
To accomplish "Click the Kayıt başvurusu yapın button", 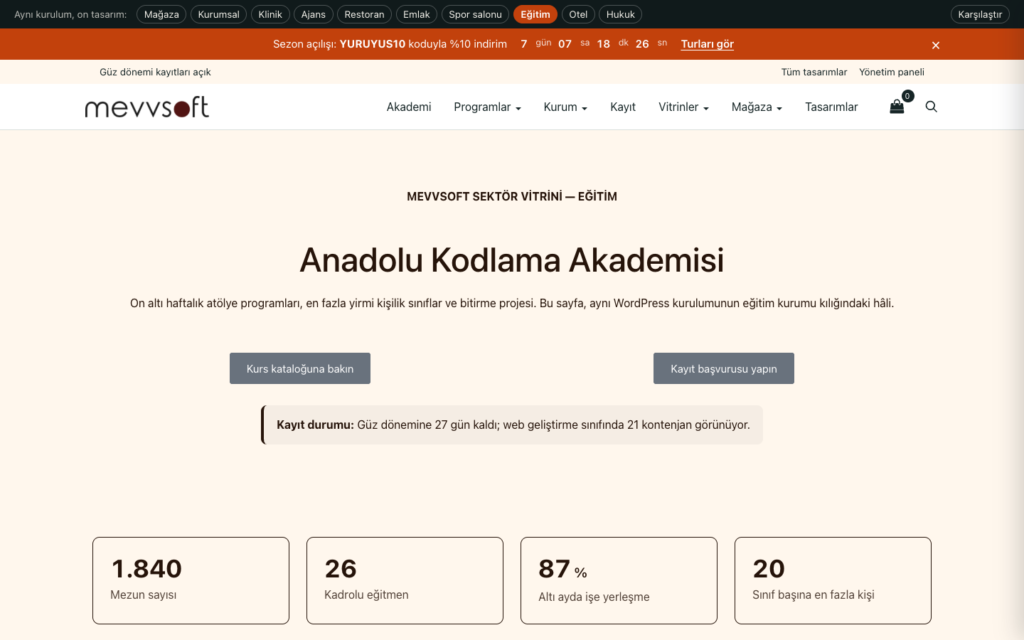I will pyautogui.click(x=724, y=368).
